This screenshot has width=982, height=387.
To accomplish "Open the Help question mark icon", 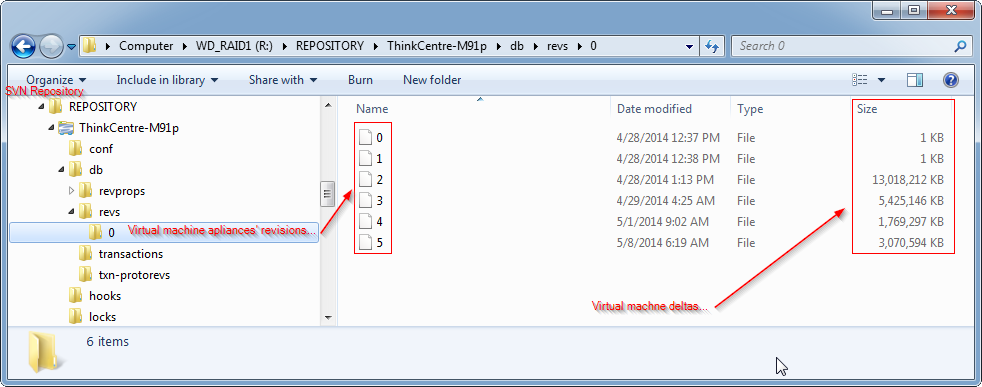I will coord(951,80).
